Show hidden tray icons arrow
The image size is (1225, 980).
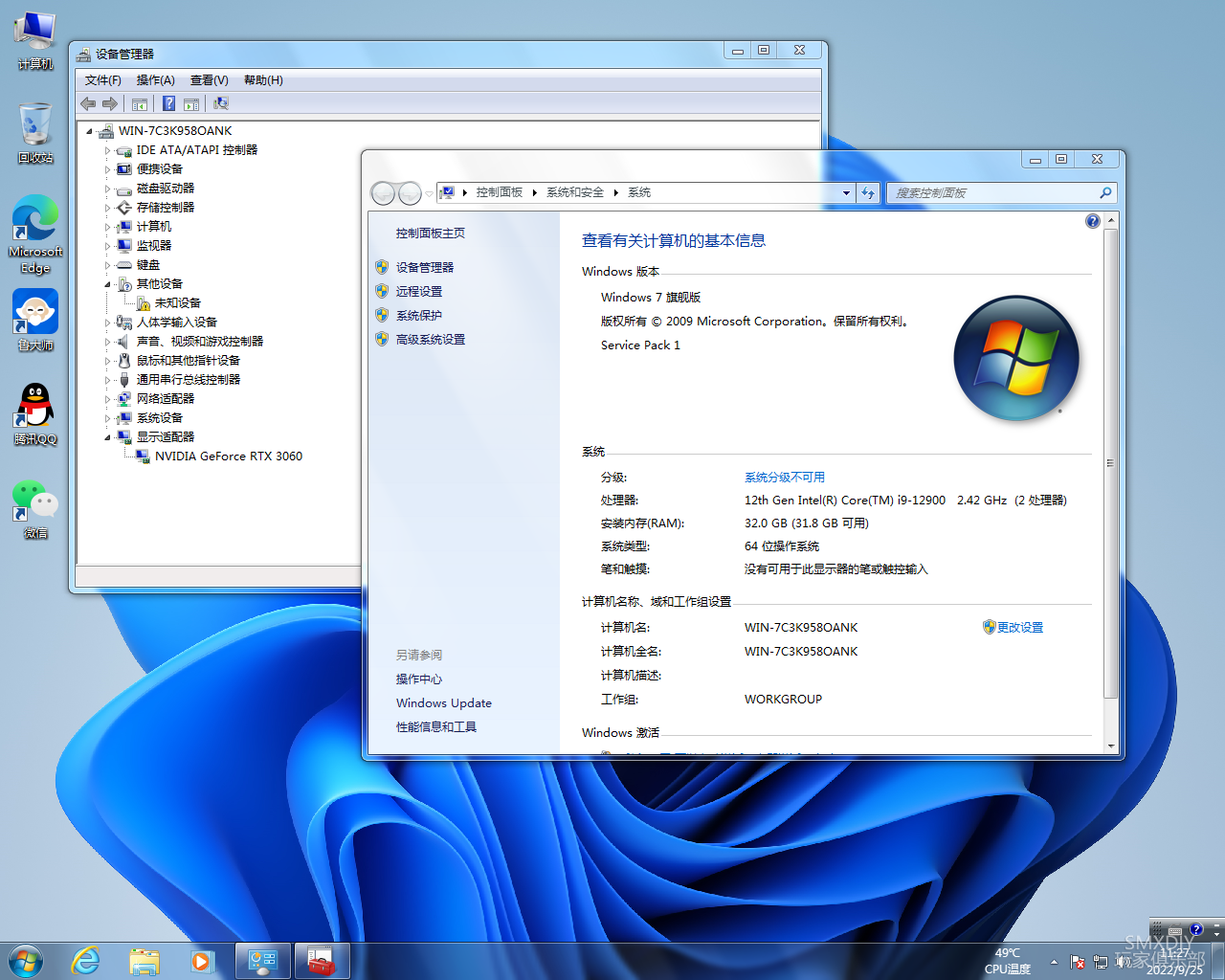[x=1054, y=962]
